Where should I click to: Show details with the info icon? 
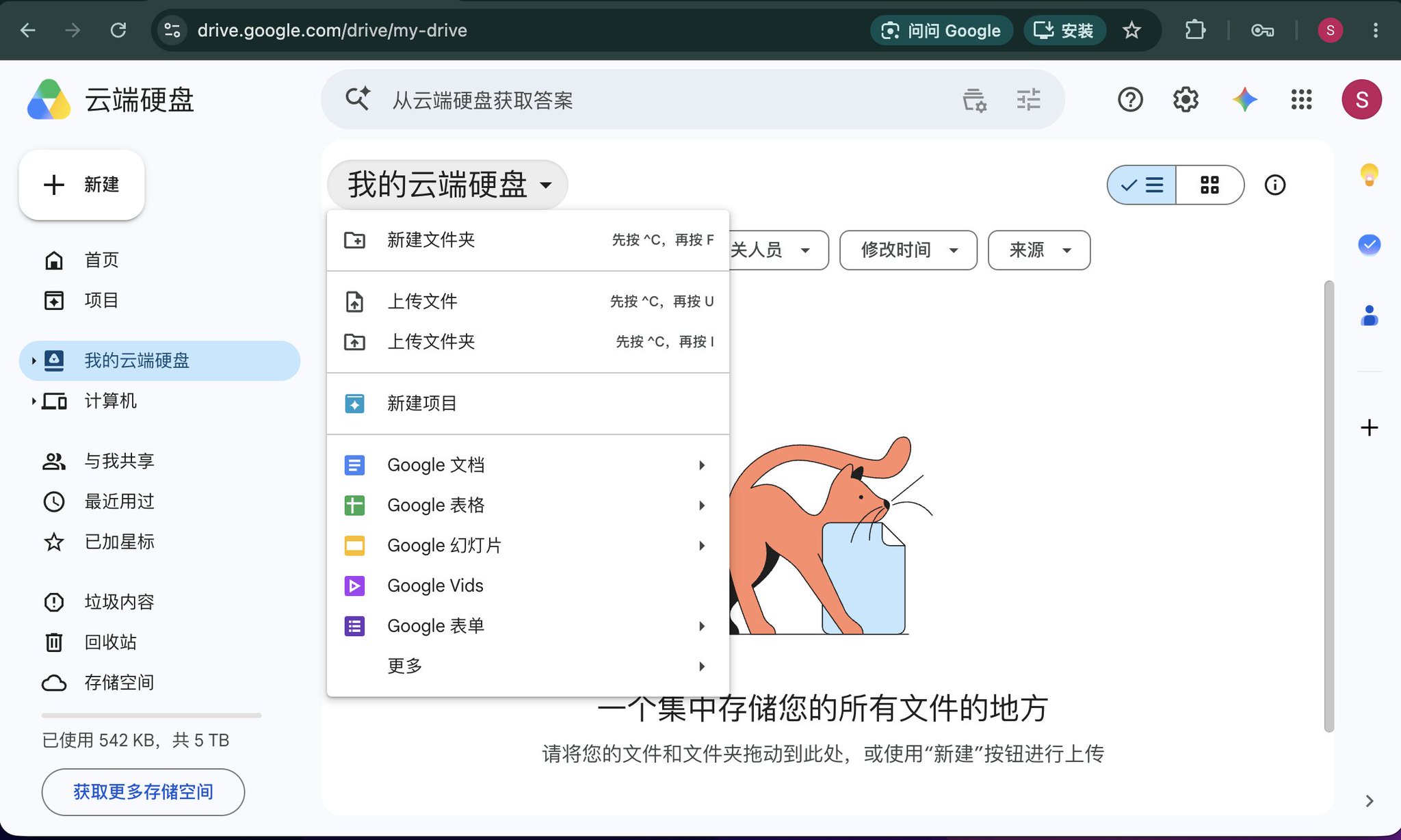pos(1274,185)
